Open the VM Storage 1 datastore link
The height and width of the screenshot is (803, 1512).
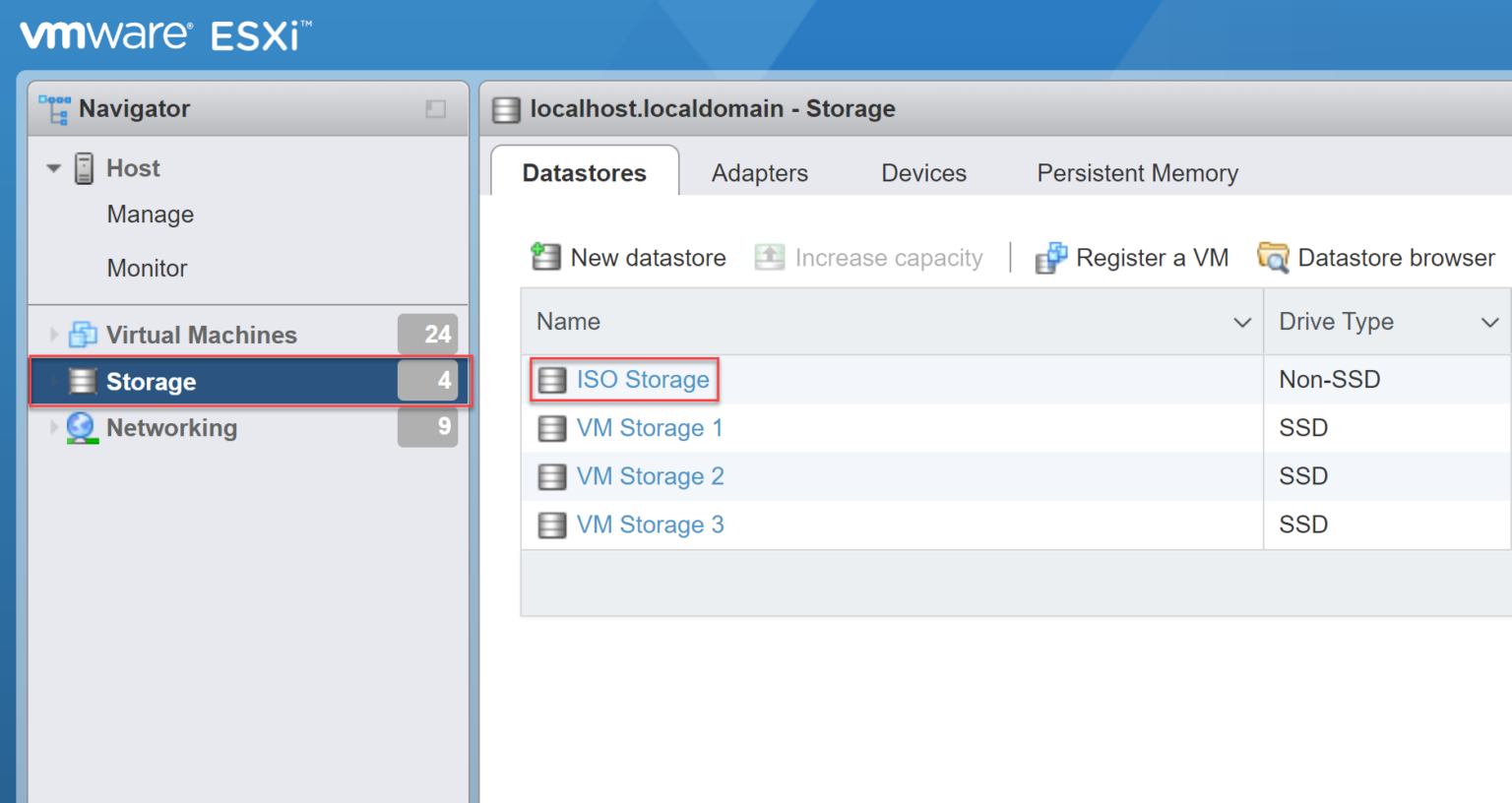click(x=650, y=428)
